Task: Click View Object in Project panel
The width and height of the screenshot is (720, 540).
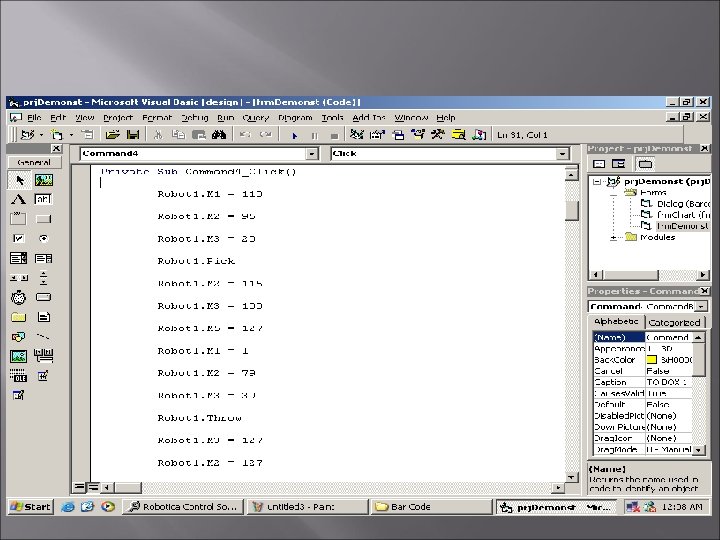Action: click(619, 164)
